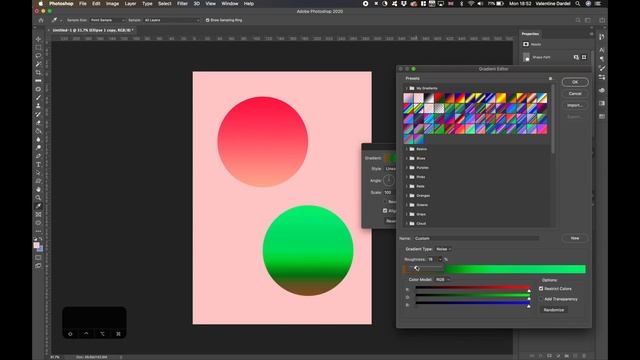This screenshot has height=360, width=640.
Task: Select the Clone Stamp tool
Action: pyautogui.click(x=38, y=106)
